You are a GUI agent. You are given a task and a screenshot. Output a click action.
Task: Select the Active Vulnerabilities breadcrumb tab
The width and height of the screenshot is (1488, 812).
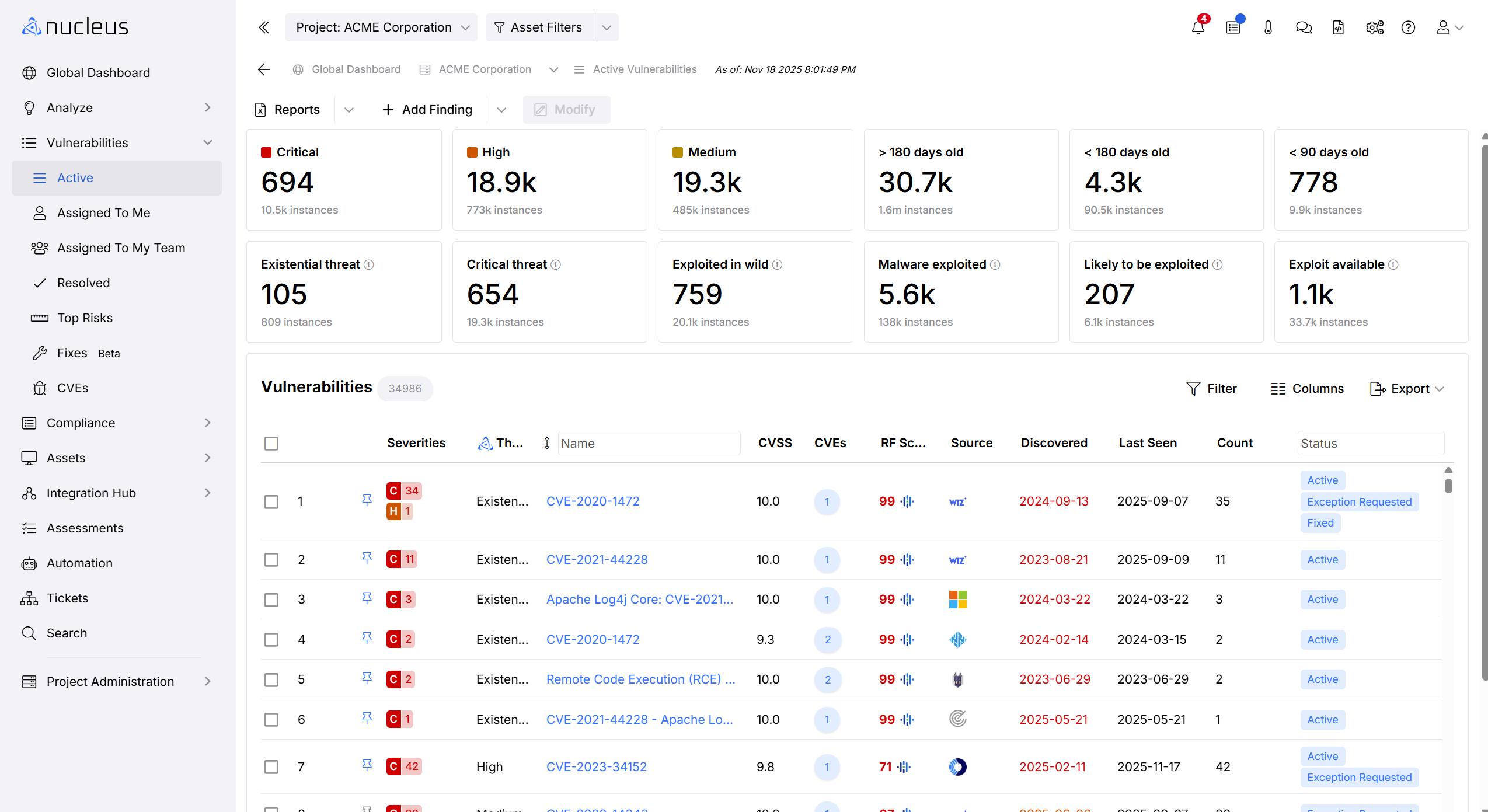[644, 69]
